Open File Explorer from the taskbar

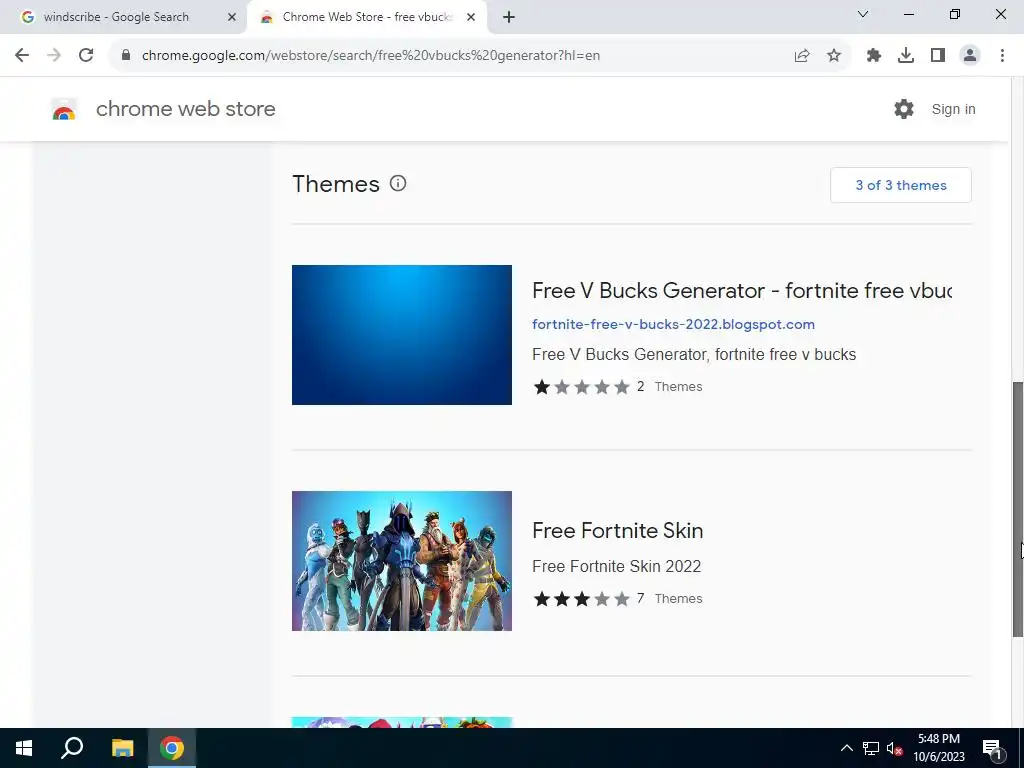click(122, 748)
